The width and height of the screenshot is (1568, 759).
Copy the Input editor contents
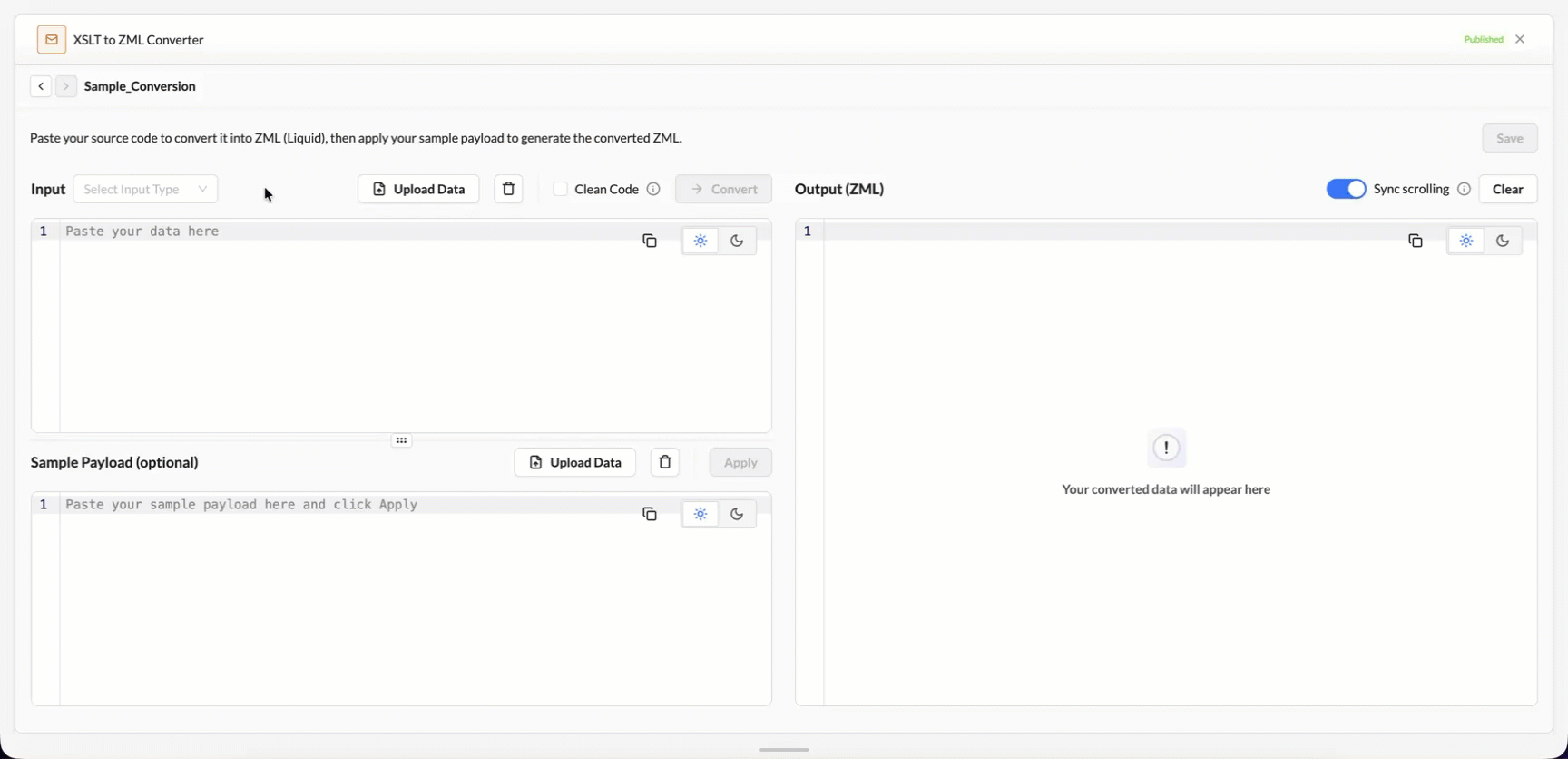650,241
